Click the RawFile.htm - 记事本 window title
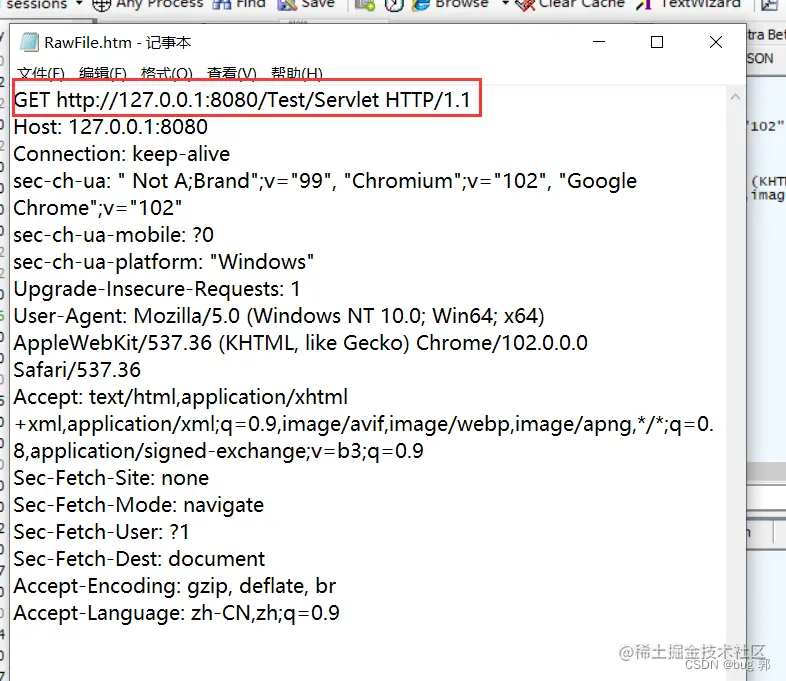 tap(118, 43)
